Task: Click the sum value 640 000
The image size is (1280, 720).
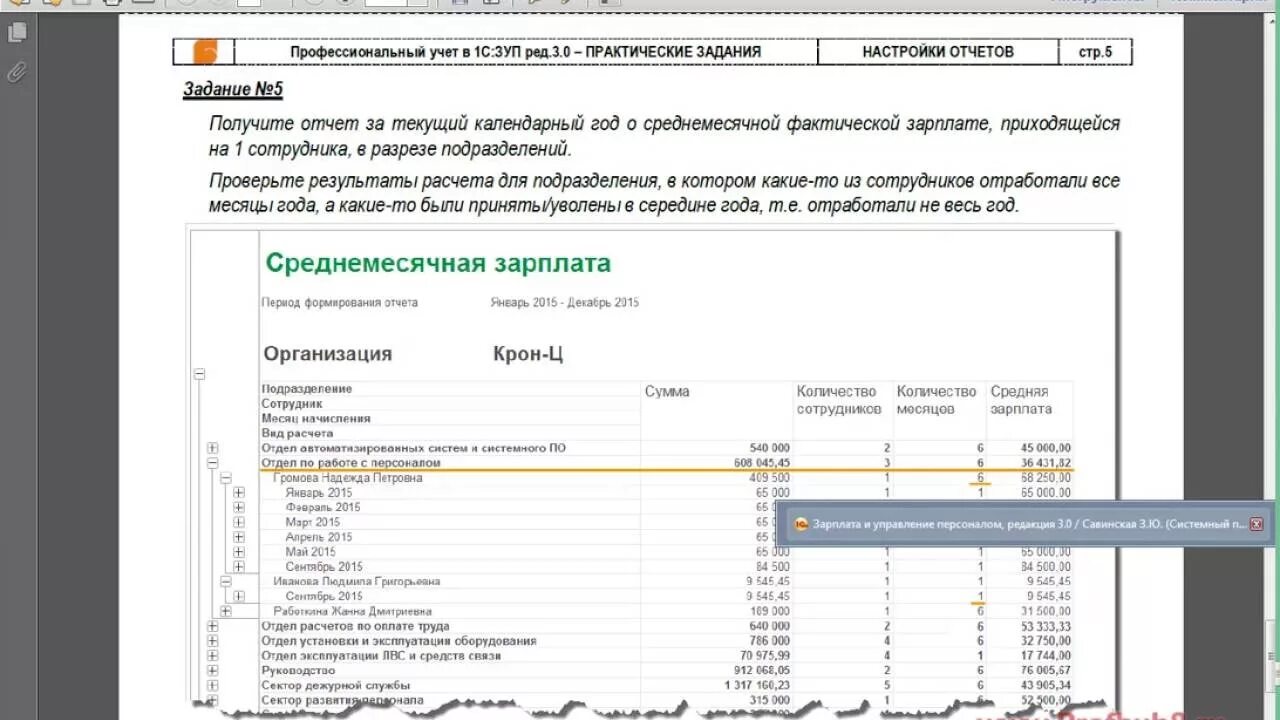Action: click(769, 626)
